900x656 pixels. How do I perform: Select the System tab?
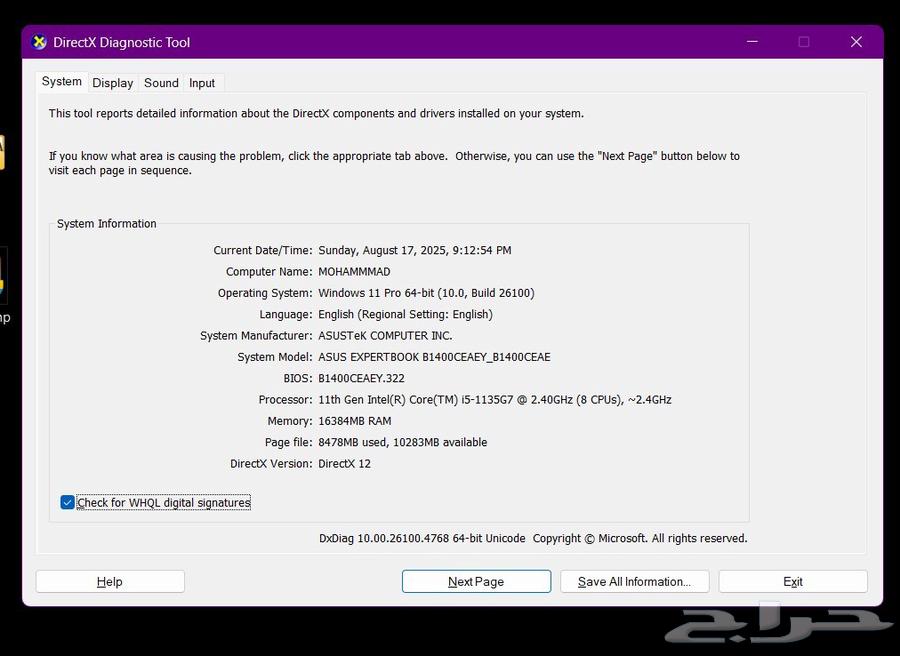(x=62, y=82)
